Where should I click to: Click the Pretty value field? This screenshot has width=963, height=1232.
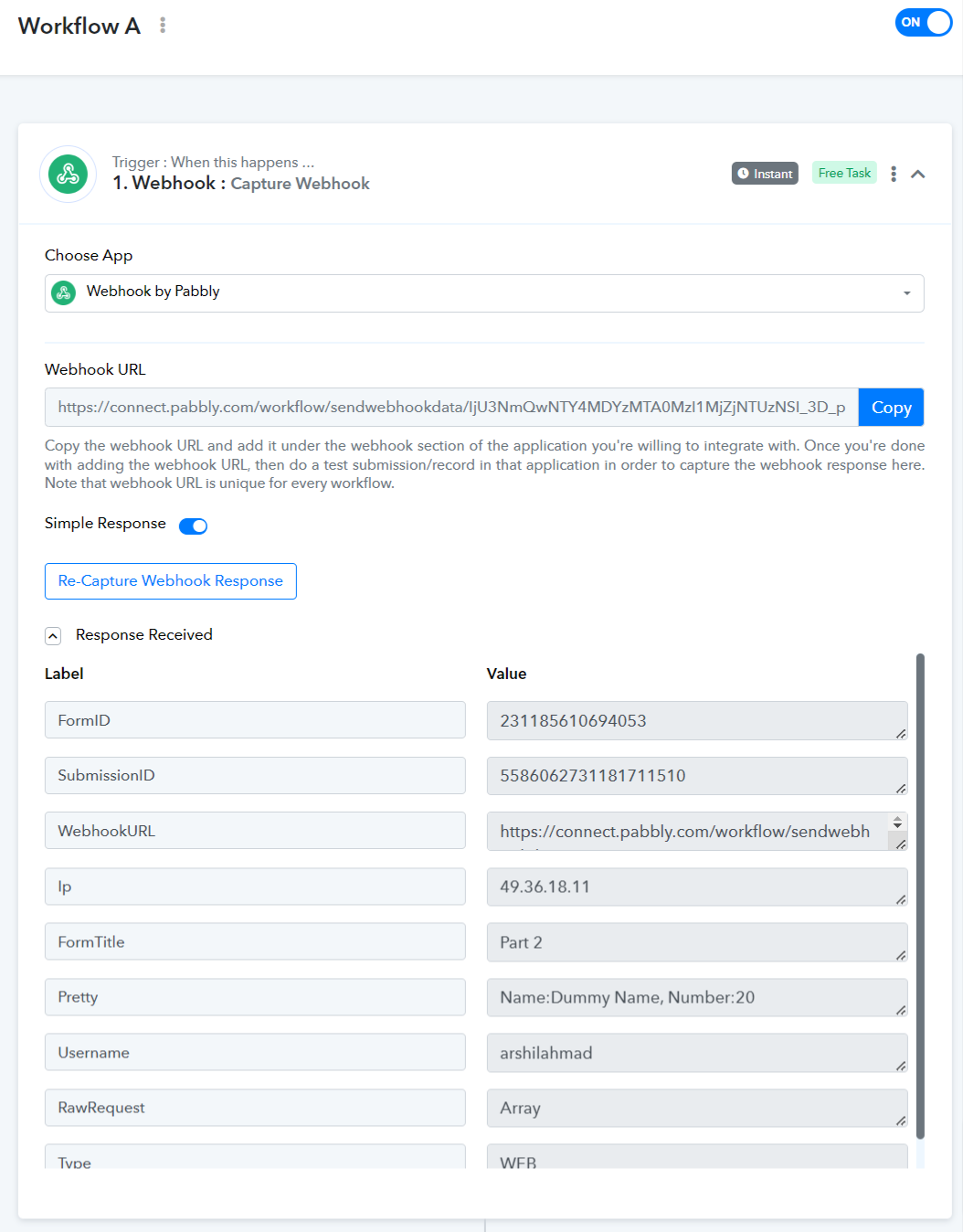[697, 997]
